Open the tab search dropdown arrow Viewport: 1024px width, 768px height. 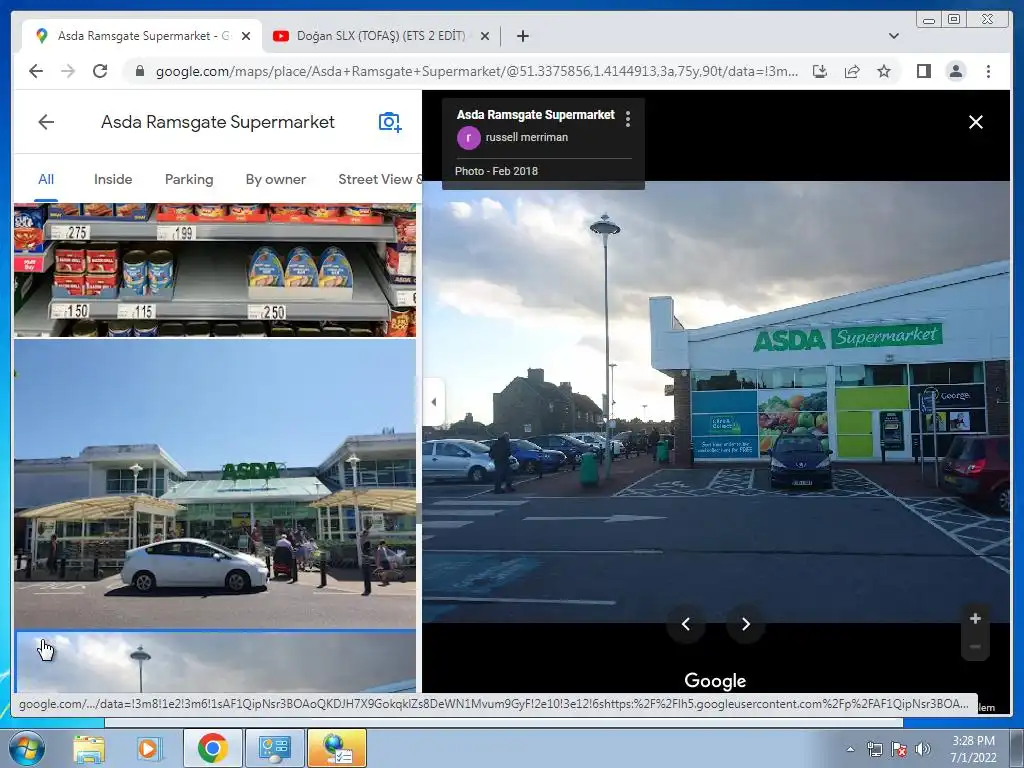[x=894, y=36]
